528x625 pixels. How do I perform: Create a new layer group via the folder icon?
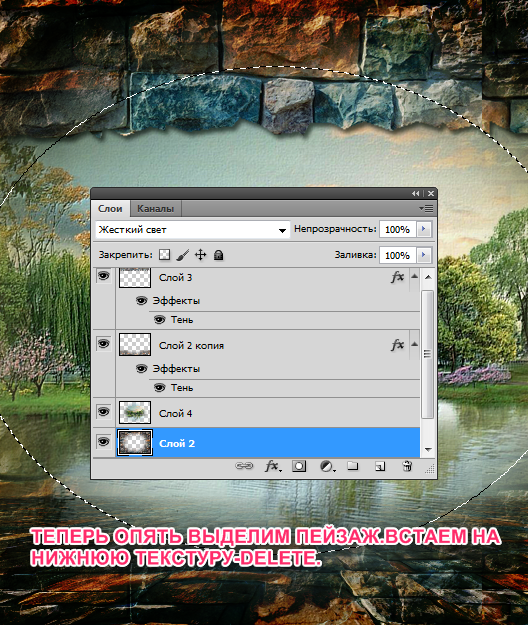coord(353,466)
